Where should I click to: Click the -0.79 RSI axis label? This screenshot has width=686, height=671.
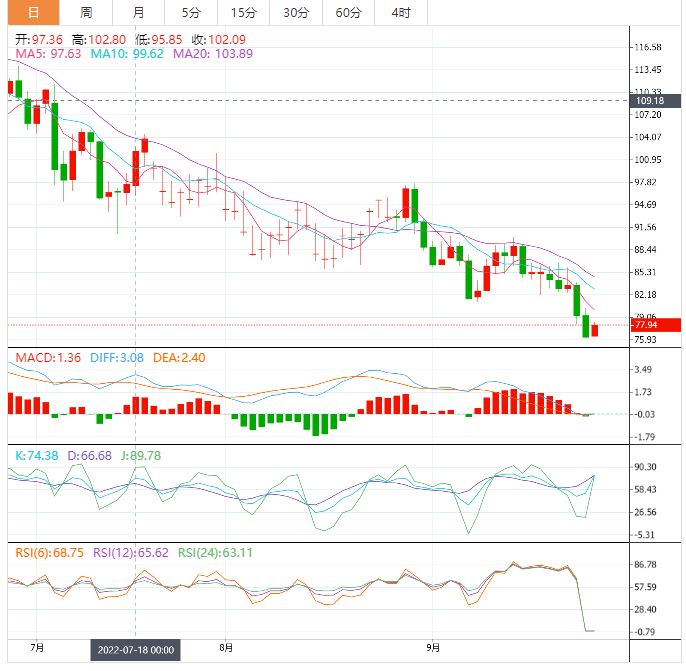(x=644, y=632)
